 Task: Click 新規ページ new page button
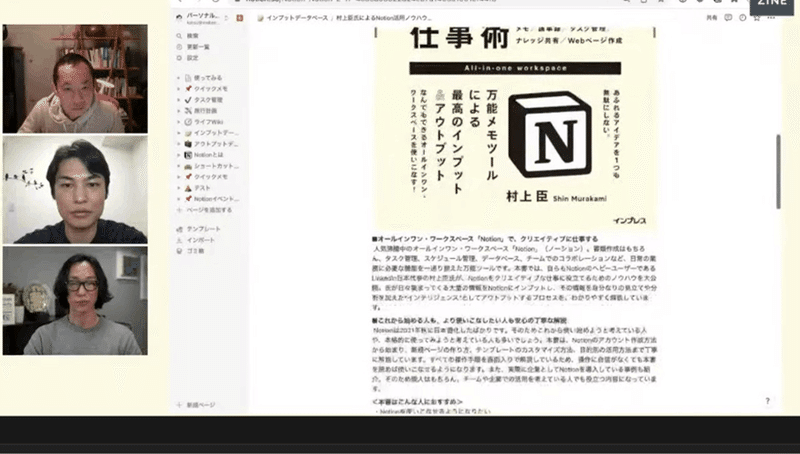pos(201,405)
